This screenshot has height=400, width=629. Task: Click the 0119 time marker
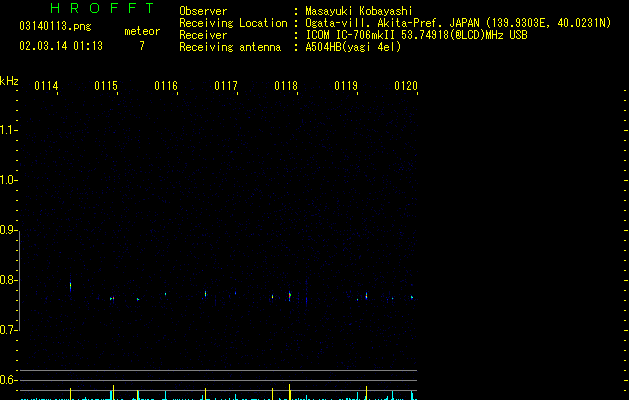click(346, 86)
